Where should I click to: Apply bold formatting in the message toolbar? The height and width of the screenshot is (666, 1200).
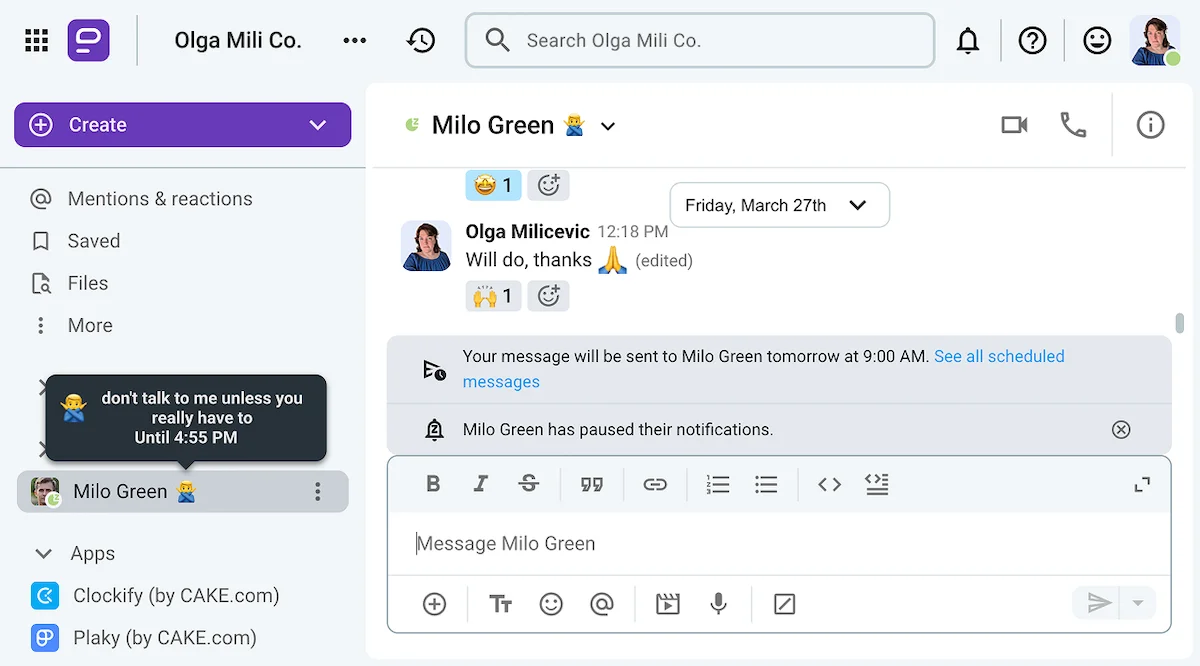433,484
